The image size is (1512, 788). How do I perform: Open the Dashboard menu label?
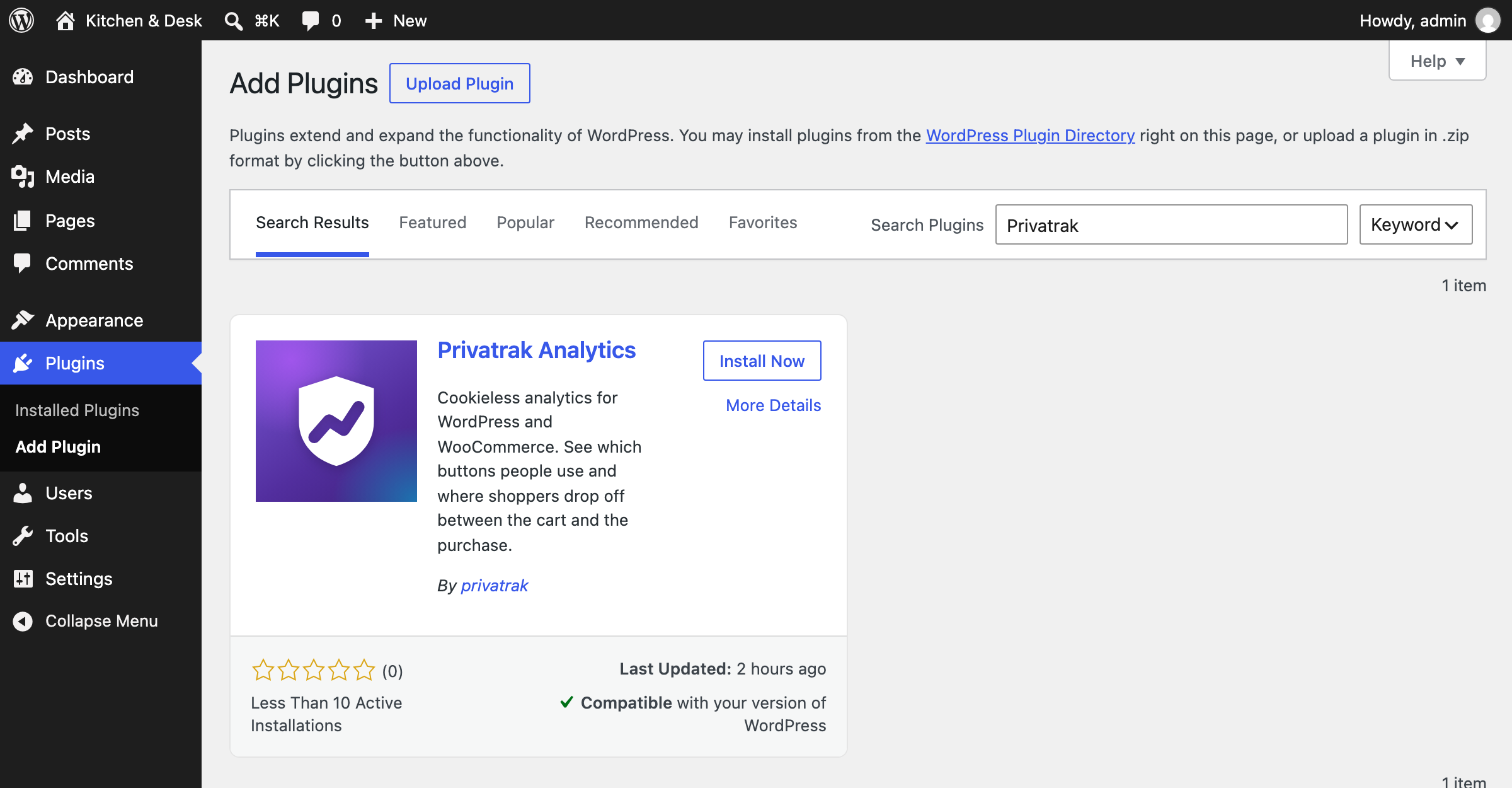[89, 77]
